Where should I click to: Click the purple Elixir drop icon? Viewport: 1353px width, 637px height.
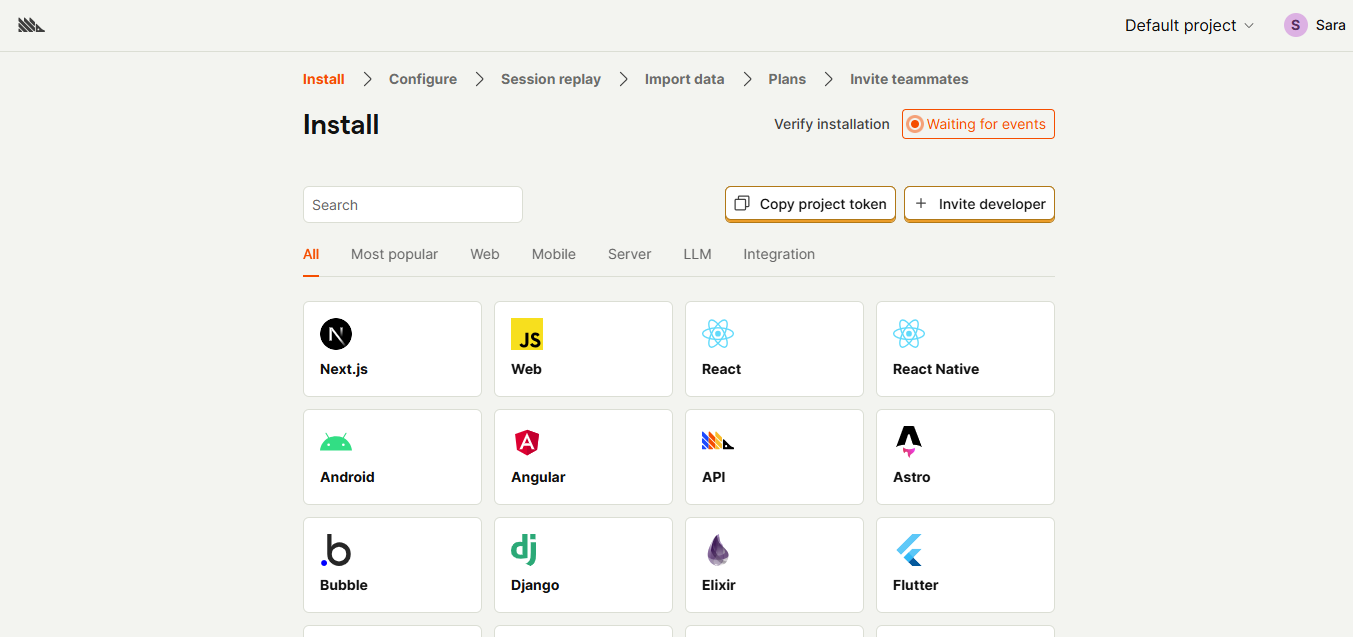tap(717, 550)
